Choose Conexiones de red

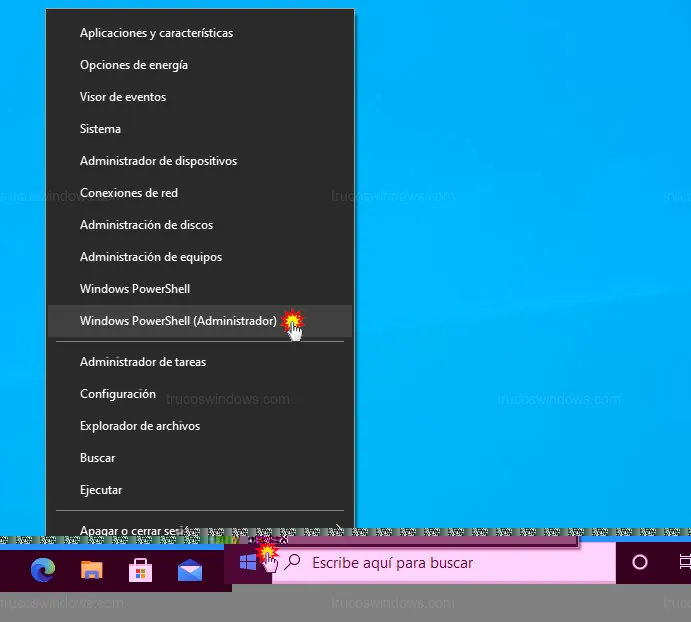(x=129, y=193)
